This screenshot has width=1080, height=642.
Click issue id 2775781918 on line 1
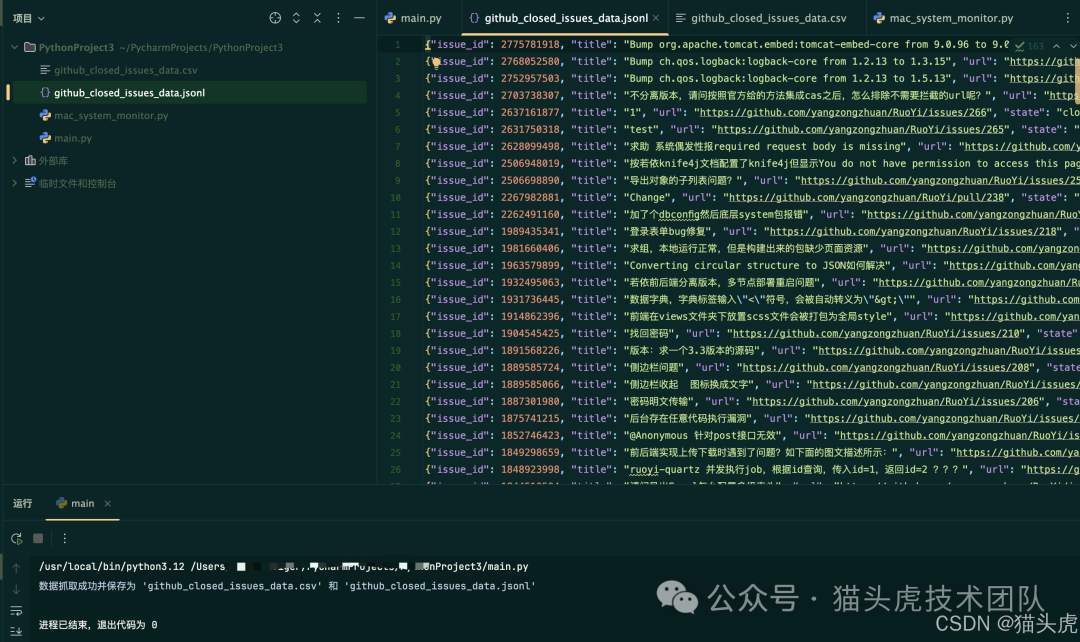click(x=530, y=44)
